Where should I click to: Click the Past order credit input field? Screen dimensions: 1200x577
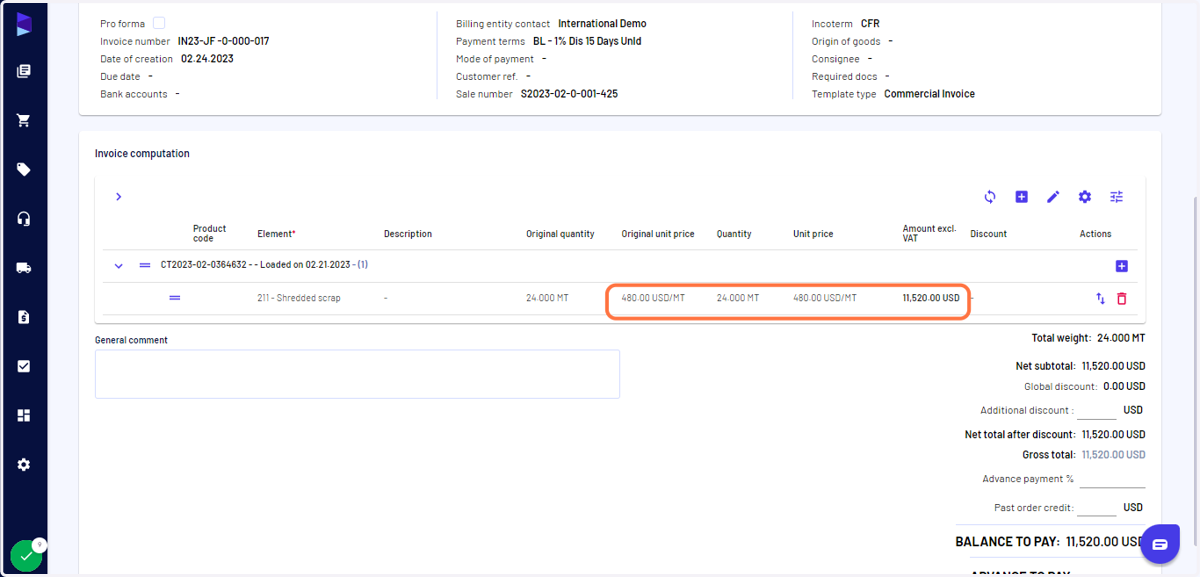click(1097, 508)
